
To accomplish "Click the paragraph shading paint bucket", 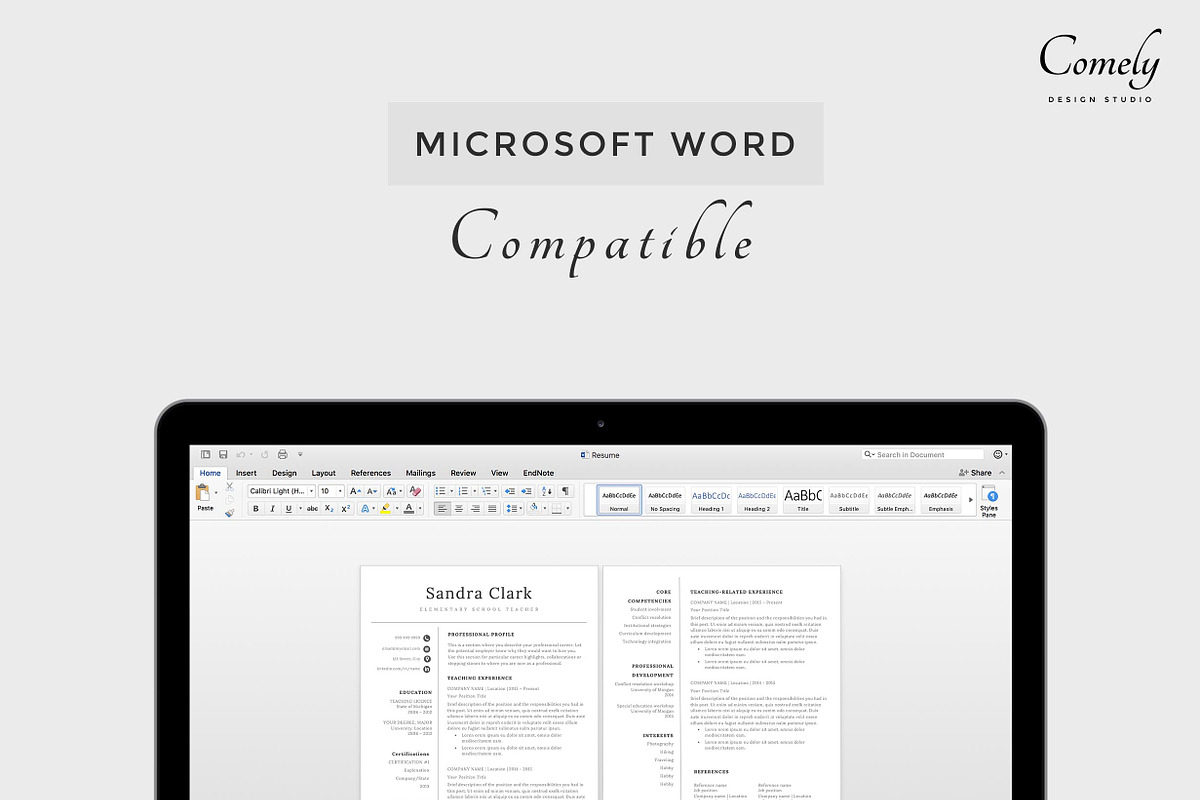I will point(534,508).
